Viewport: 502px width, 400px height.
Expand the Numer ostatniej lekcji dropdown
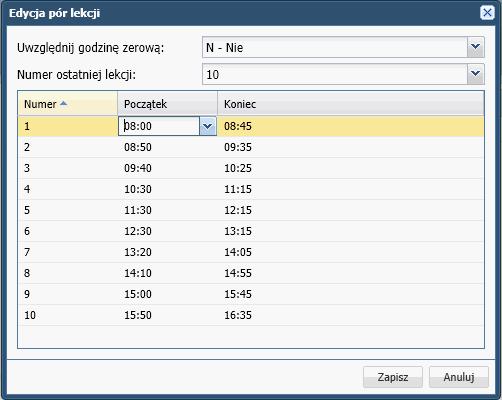pos(475,74)
